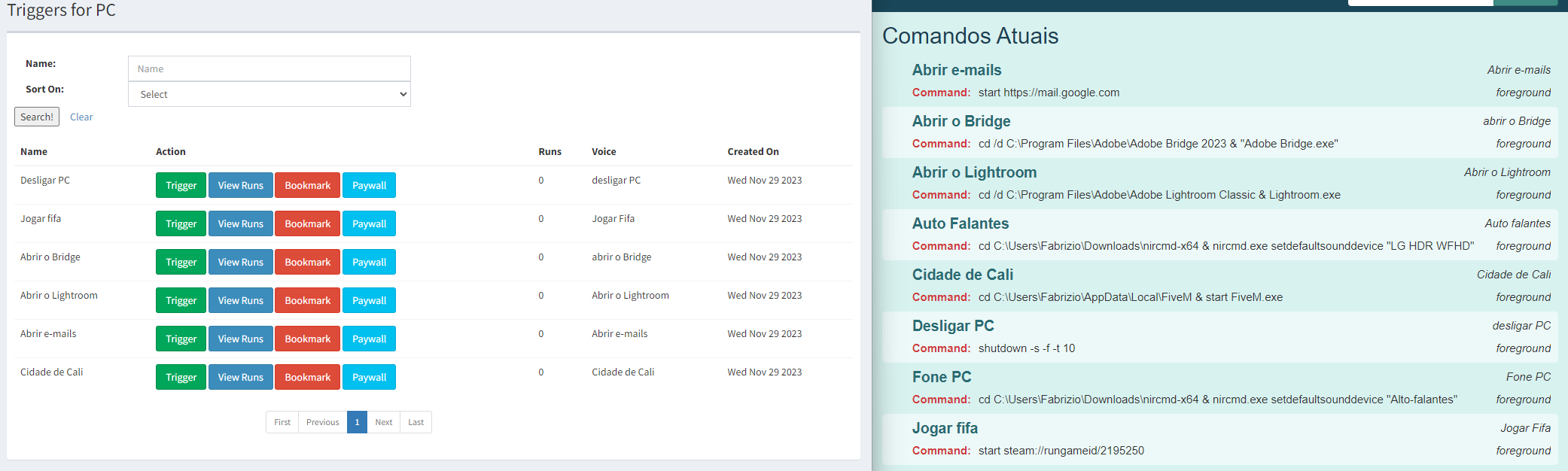Viewport: 1568px width, 471px height.
Task: Trigger the Jogar fifa command
Action: coord(181,223)
